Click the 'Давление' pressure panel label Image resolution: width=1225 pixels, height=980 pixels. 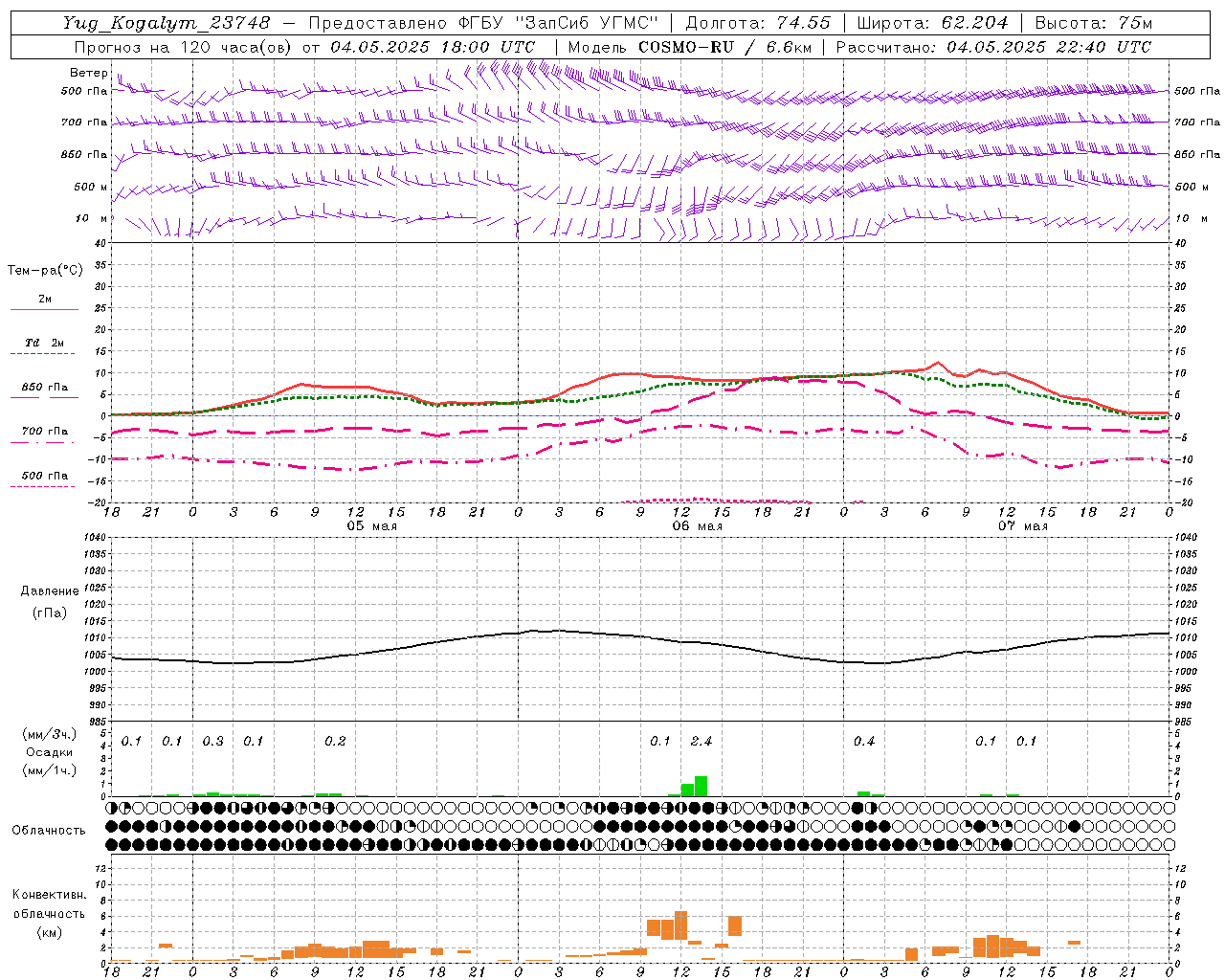tap(50, 591)
